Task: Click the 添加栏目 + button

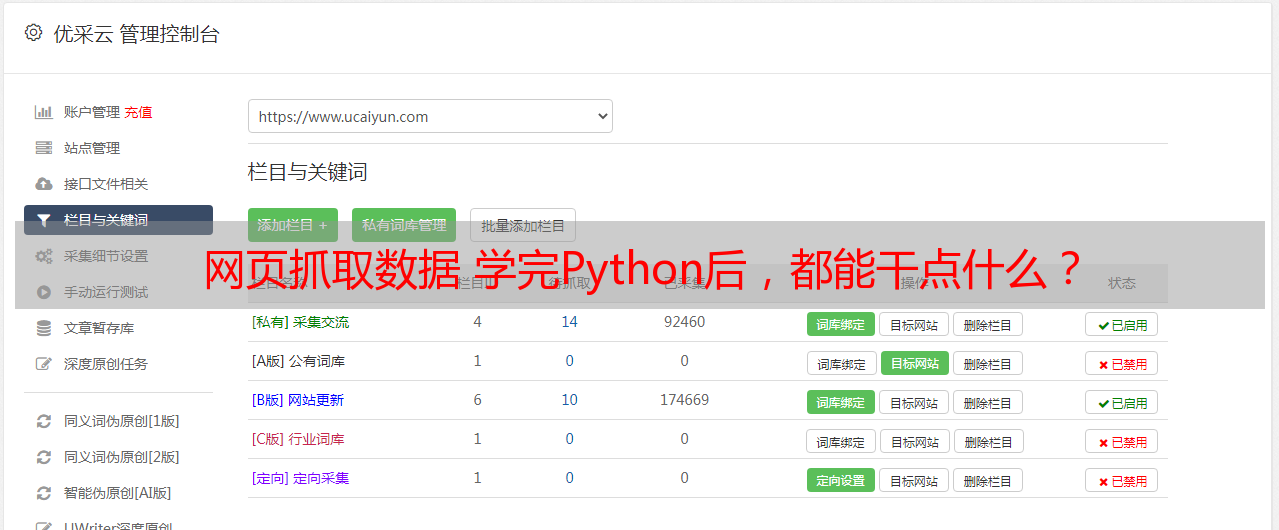Action: (293, 225)
